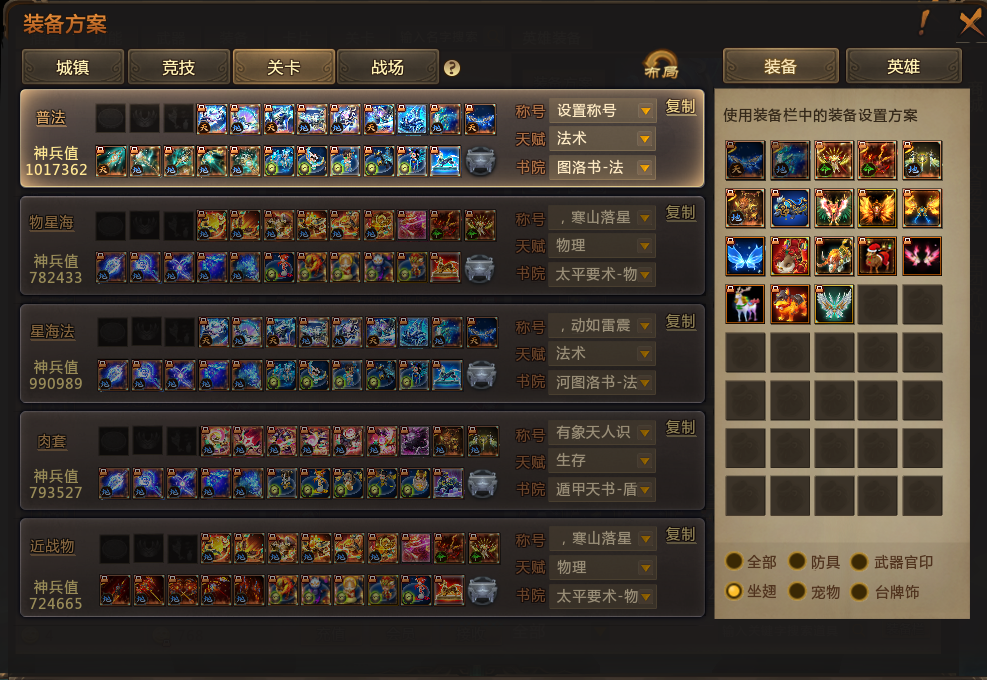Screen dimensions: 987x680
Task: Switch to the 竞技 tab
Action: (x=179, y=67)
